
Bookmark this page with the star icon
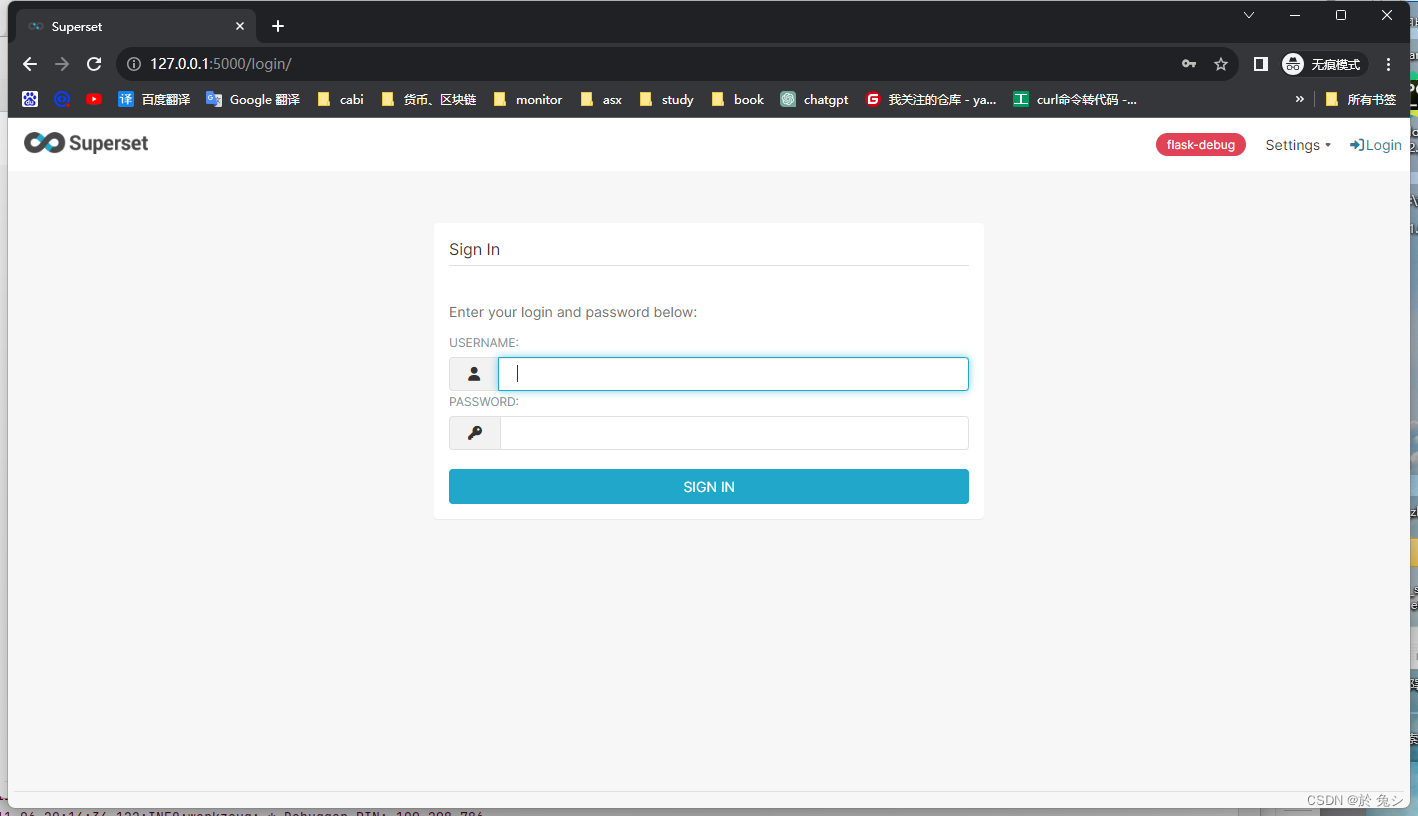point(1221,64)
